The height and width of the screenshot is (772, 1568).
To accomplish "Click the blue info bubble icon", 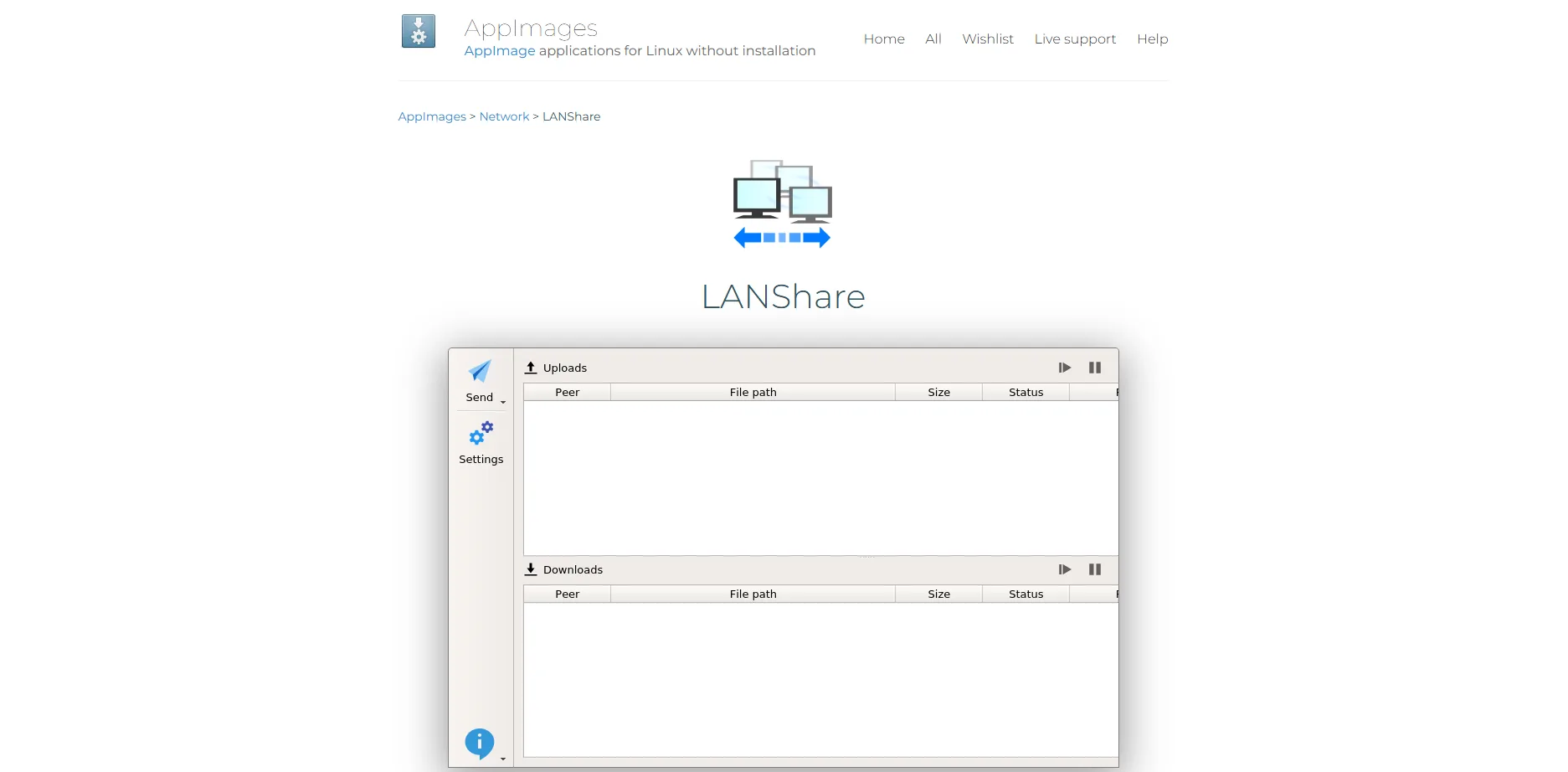I will click(479, 742).
